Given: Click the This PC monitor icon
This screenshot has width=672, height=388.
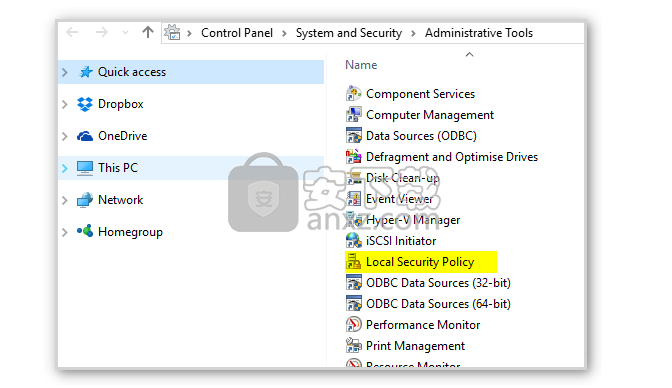Looking at the screenshot, I should coord(85,168).
